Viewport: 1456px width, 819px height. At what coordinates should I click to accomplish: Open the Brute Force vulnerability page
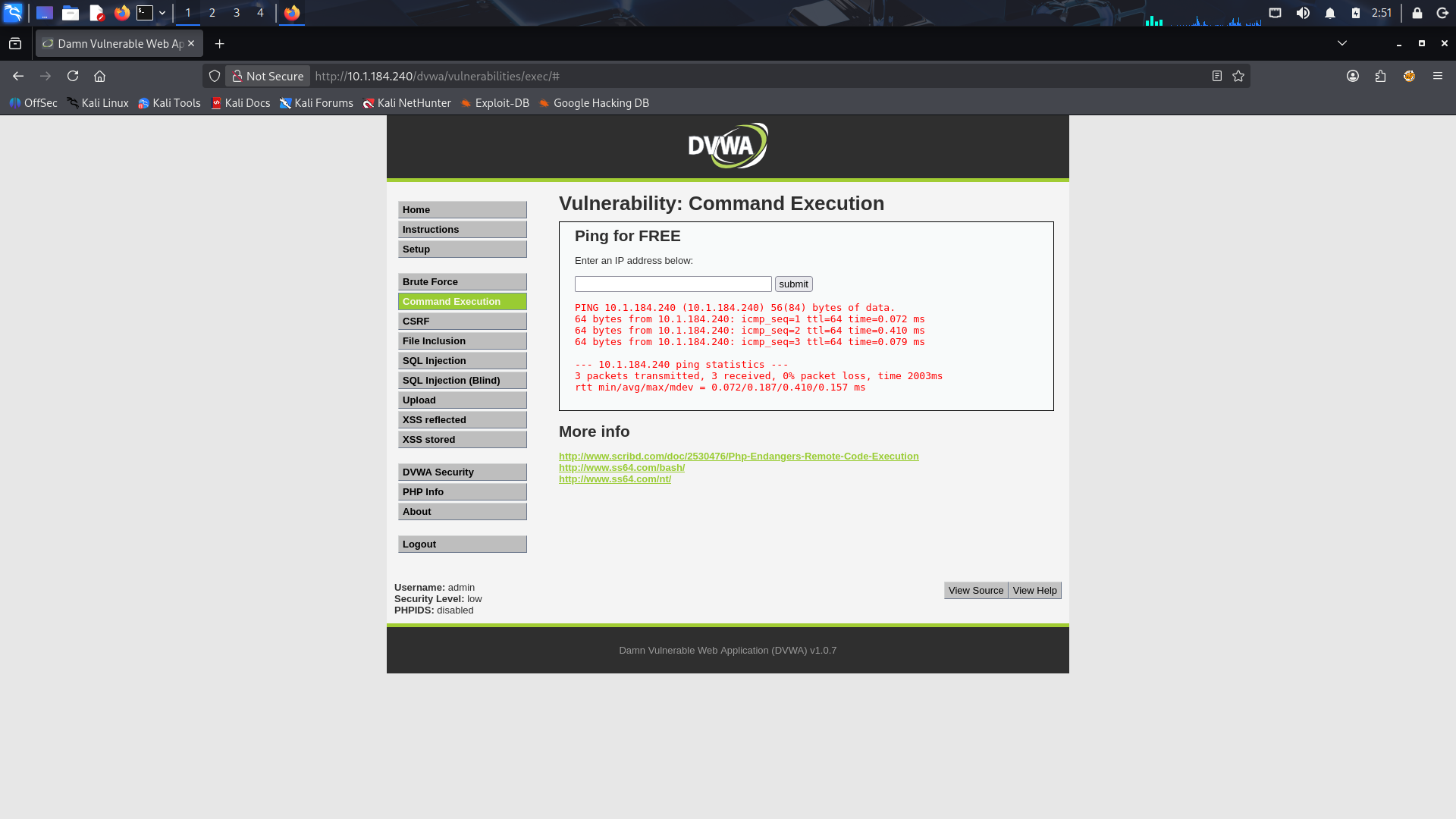(x=463, y=282)
